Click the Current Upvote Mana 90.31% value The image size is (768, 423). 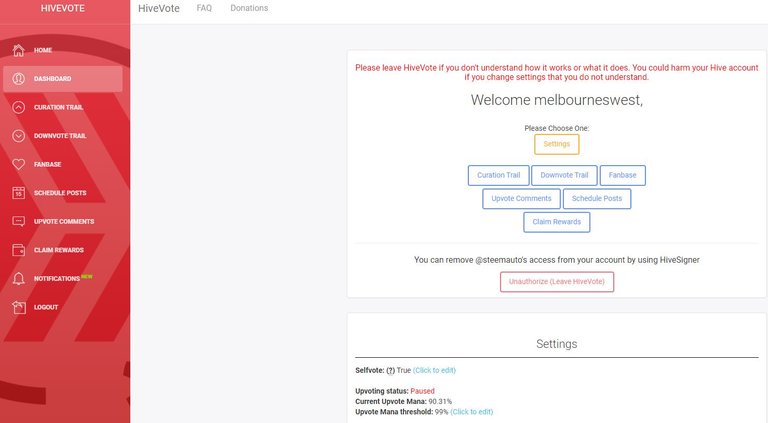(x=440, y=401)
